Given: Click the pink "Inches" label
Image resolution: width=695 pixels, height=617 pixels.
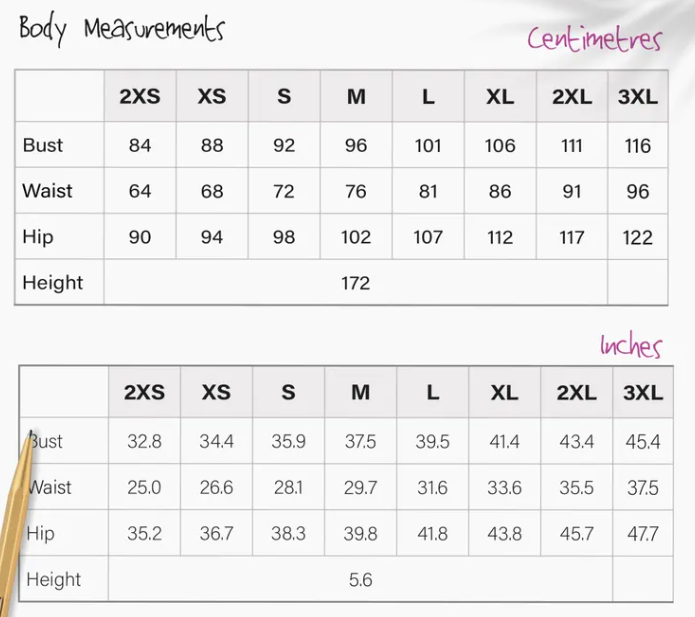Looking at the screenshot, I should point(631,346).
